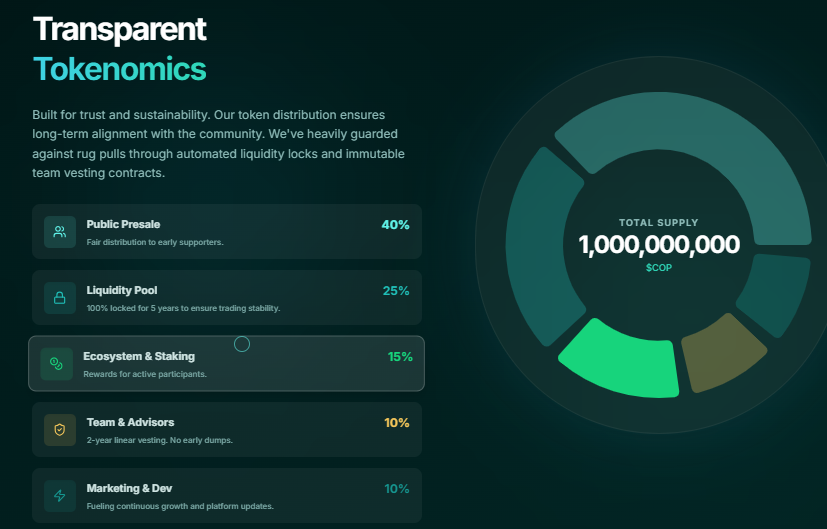Click the 10% Team & Advisors value
827x529 pixels.
point(397,422)
